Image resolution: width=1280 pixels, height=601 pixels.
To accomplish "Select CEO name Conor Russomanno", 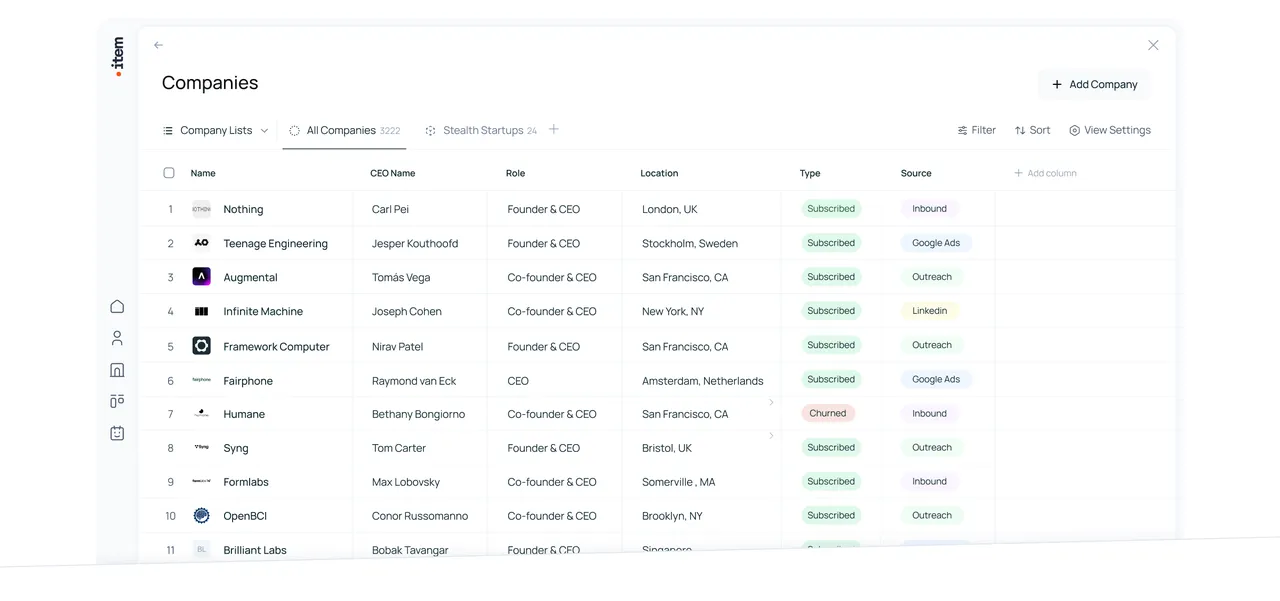I will pos(420,516).
